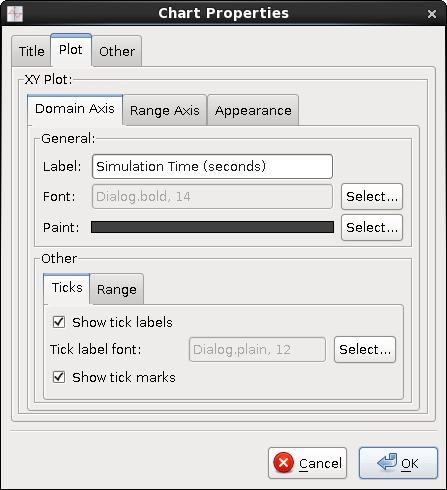Screen dimensions: 447x490
Task: Open the Appearance tab
Action: pos(253,110)
